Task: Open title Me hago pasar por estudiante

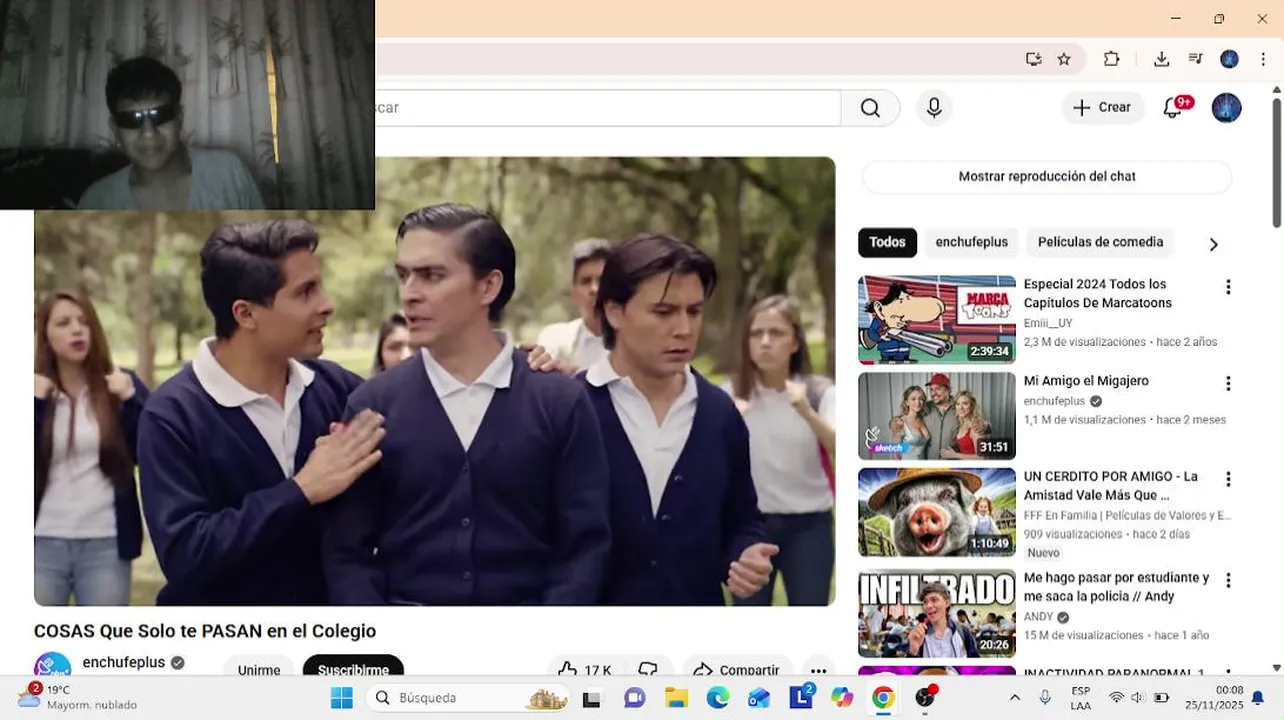Action: coord(1116,587)
